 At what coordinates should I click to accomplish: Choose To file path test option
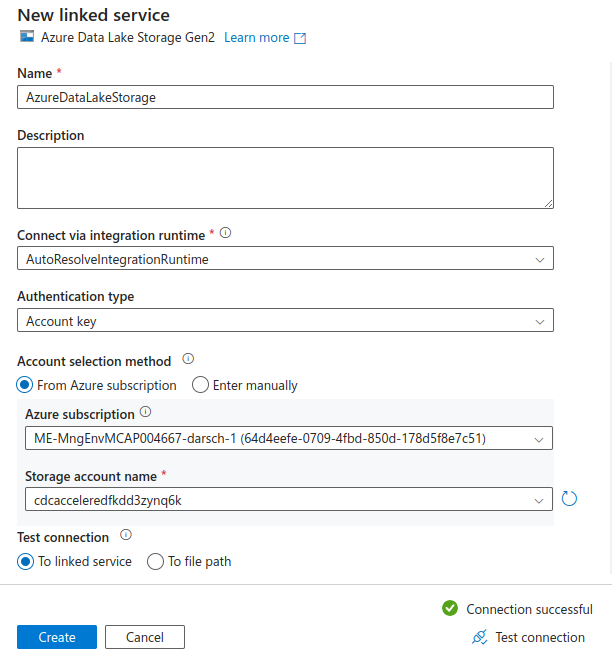(x=155, y=562)
